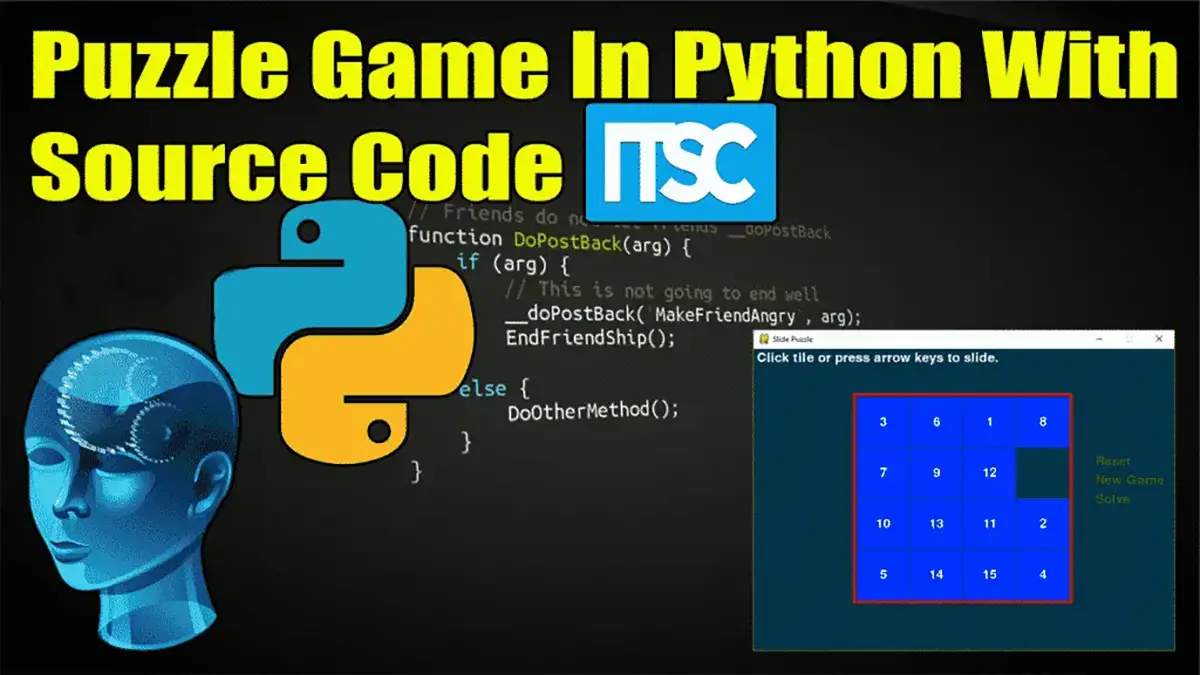Slide tile number 1
1200x675 pixels.
click(x=989, y=422)
